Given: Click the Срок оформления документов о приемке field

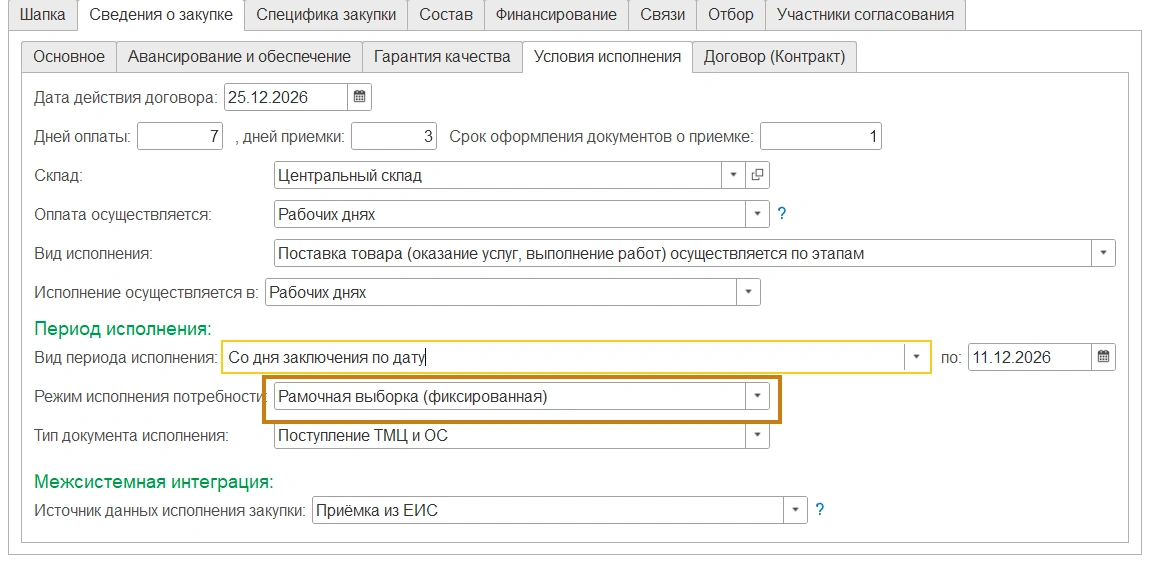Looking at the screenshot, I should pyautogui.click(x=821, y=136).
